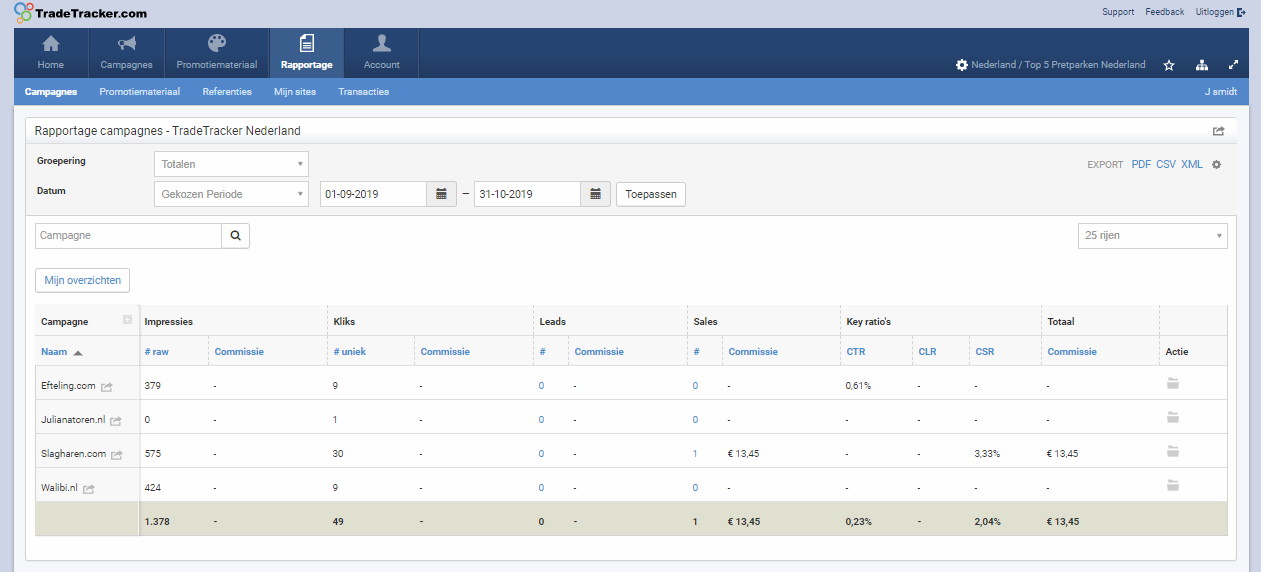This screenshot has height=572, width=1261.
Task: Open the Feedback link
Action: [1165, 12]
